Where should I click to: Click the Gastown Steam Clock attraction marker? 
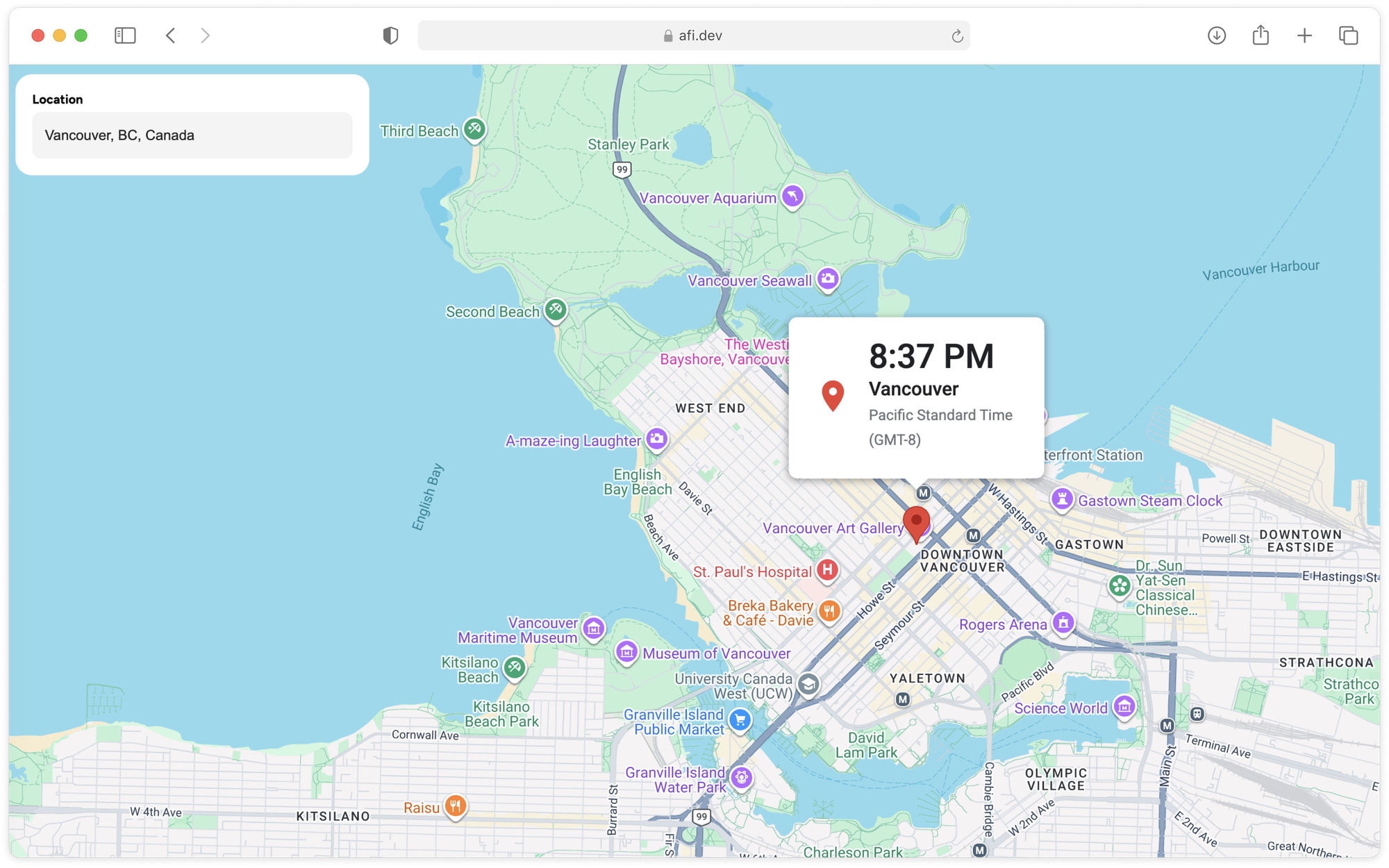click(1061, 500)
